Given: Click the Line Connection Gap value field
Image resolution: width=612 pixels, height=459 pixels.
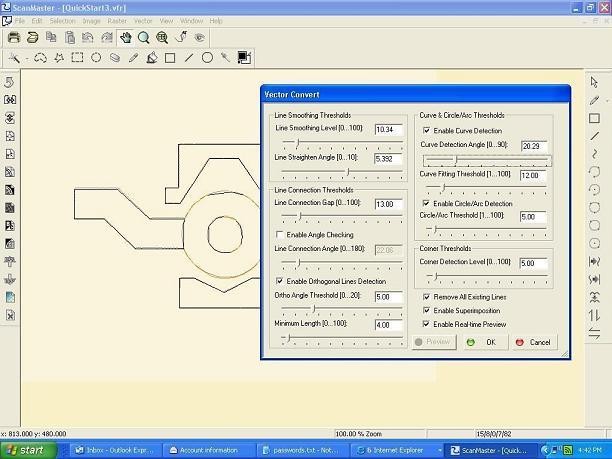Looking at the screenshot, I should 388,204.
